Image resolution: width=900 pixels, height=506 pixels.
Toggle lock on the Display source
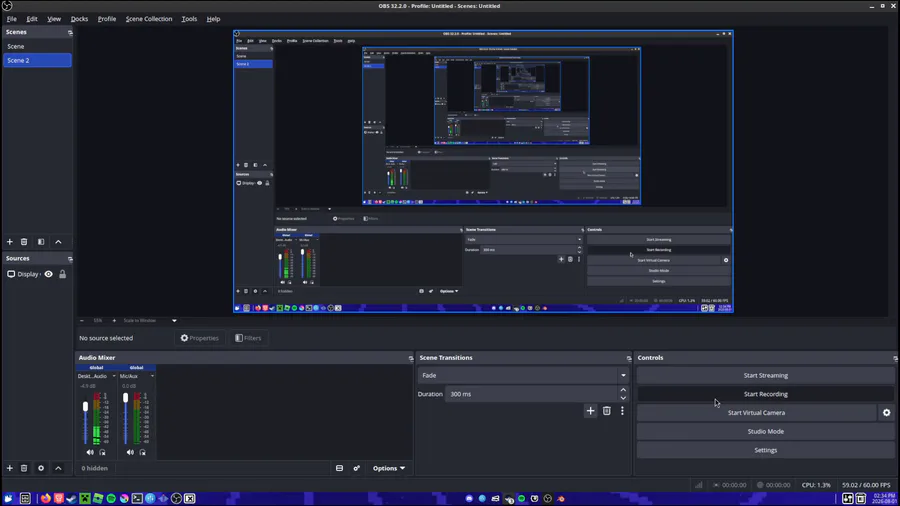pos(63,274)
